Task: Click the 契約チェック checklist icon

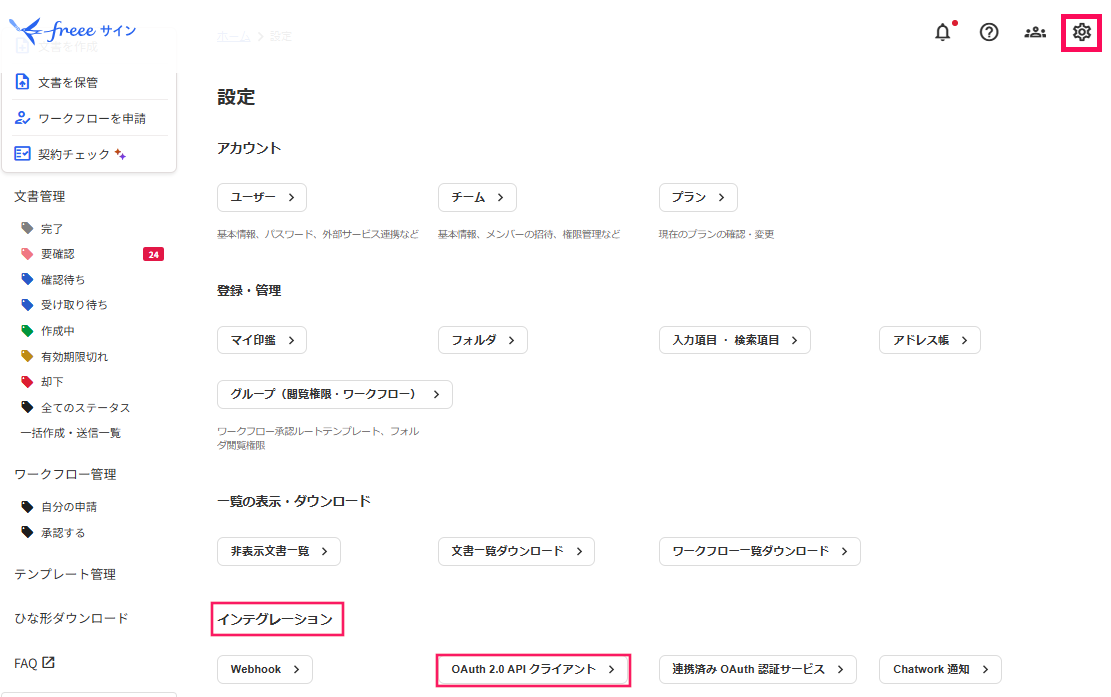Action: tap(23, 154)
